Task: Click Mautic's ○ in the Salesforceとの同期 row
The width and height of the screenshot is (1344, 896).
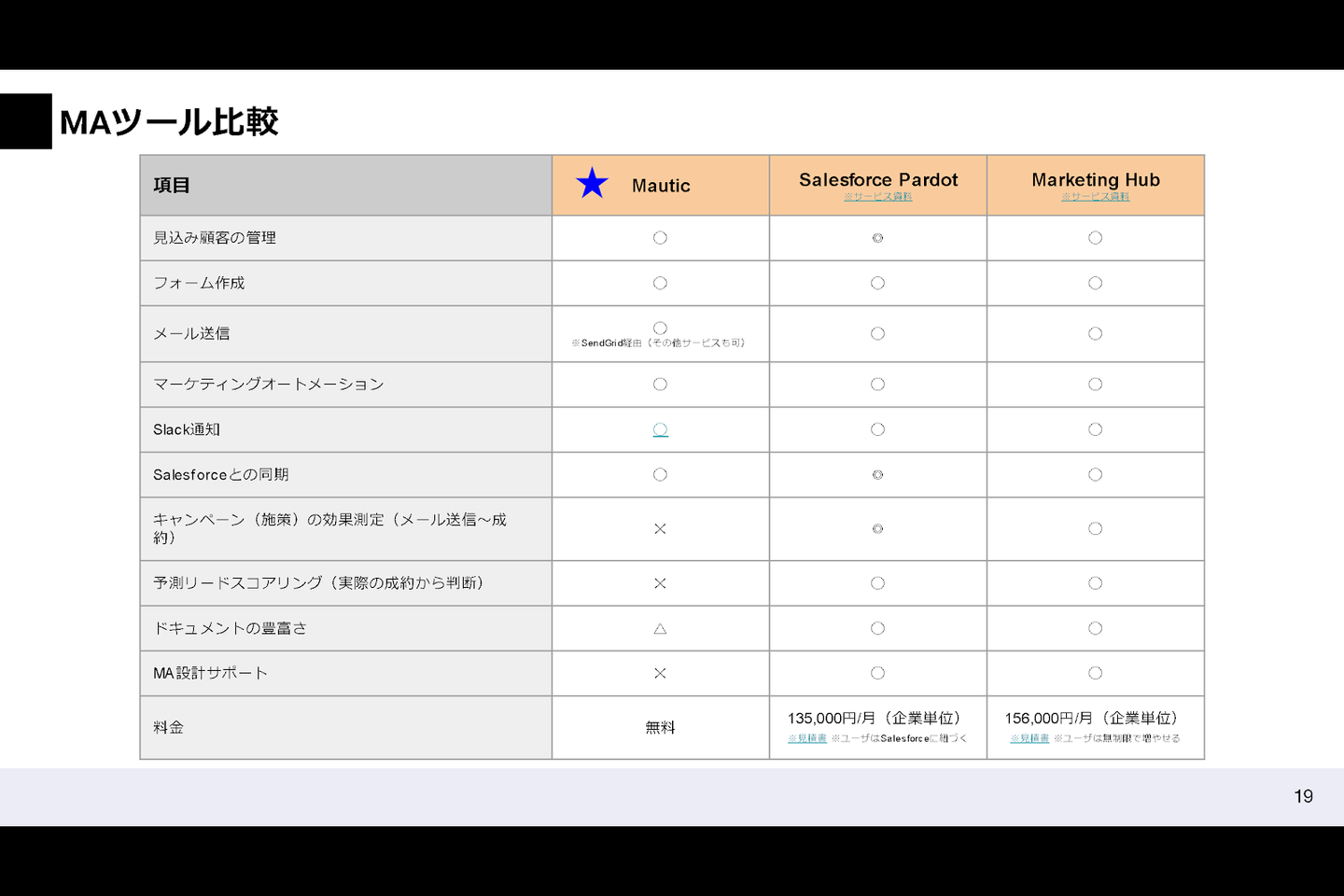Action: click(x=660, y=474)
